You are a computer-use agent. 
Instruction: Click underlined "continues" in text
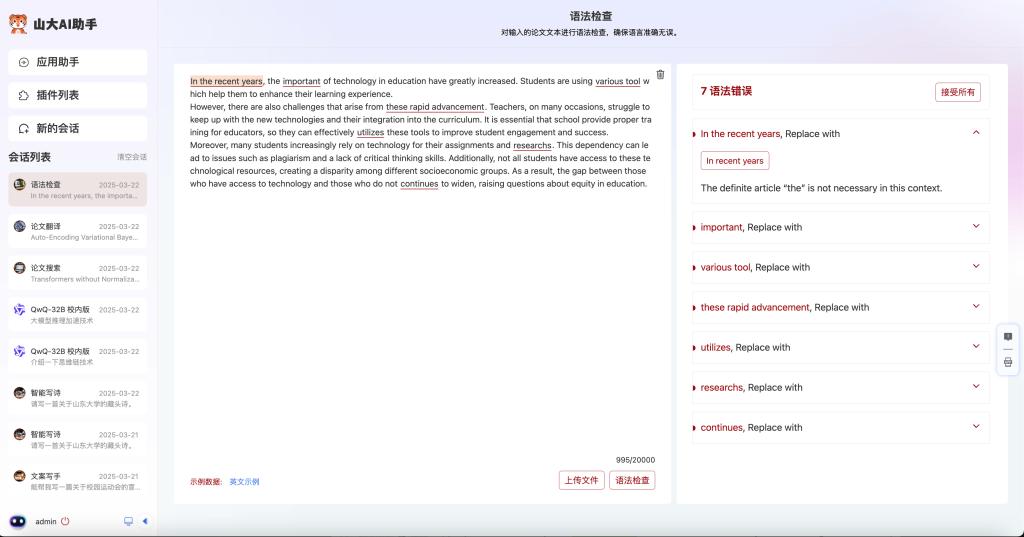(x=419, y=184)
